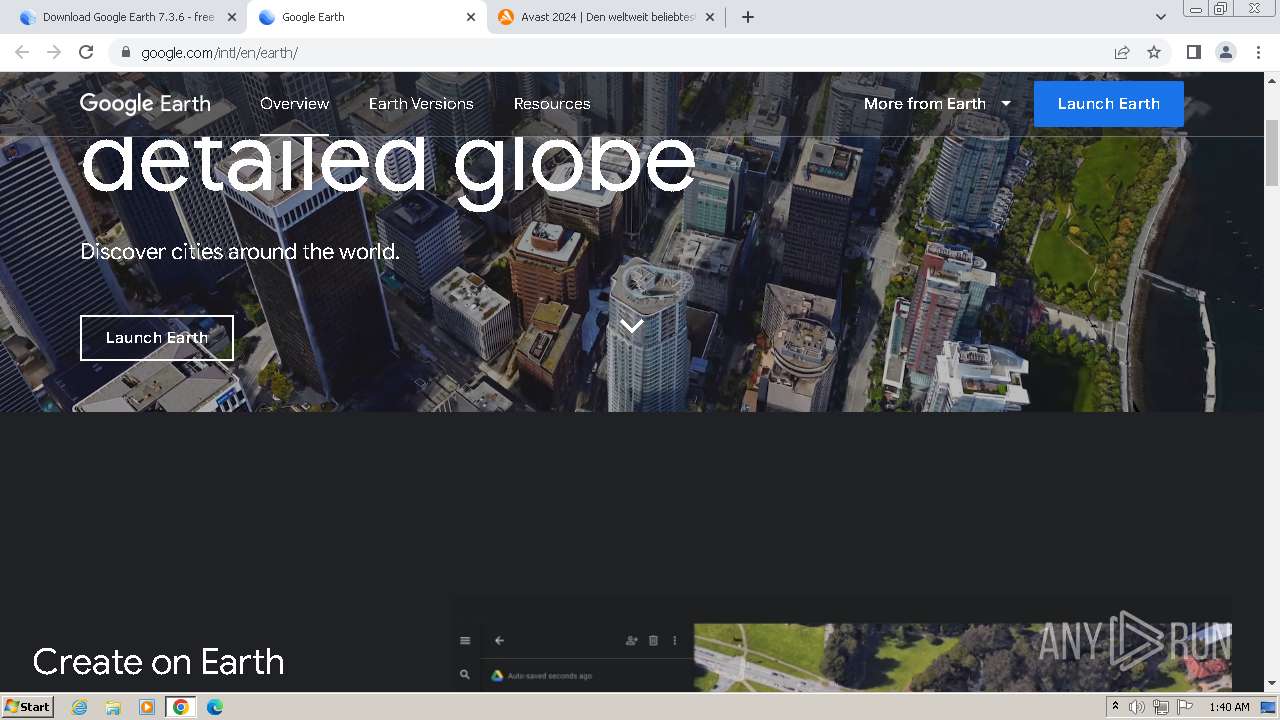Open media player from taskbar
Screen dimensions: 1280x720
(x=147, y=707)
